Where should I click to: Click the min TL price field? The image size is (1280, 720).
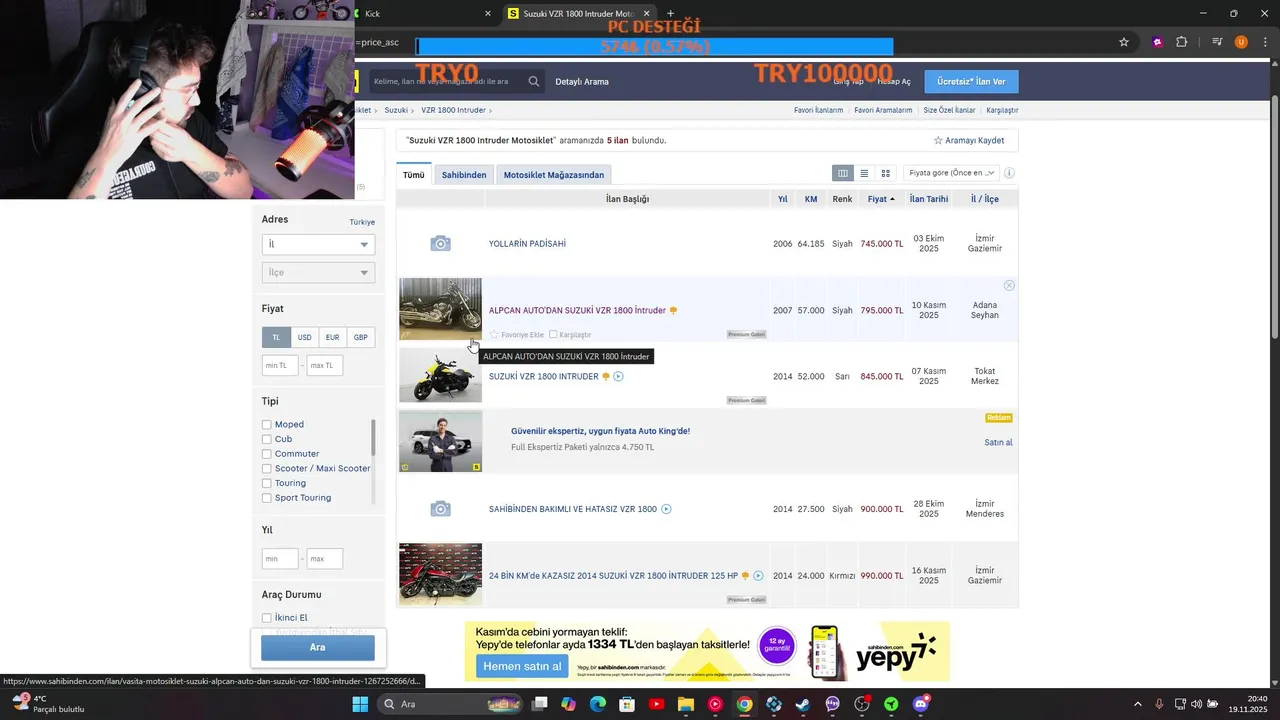(280, 366)
